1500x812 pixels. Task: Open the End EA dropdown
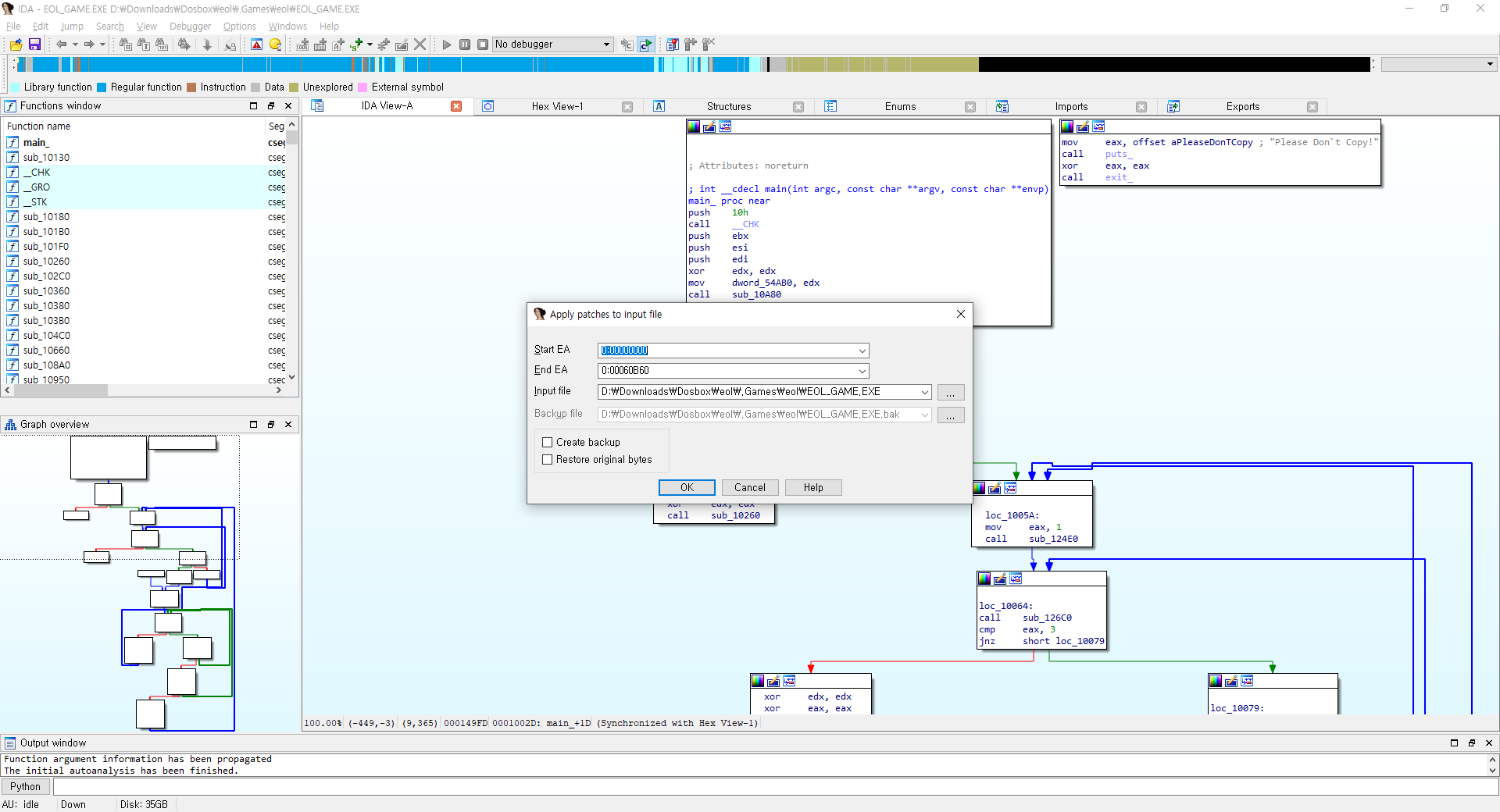[x=862, y=371]
